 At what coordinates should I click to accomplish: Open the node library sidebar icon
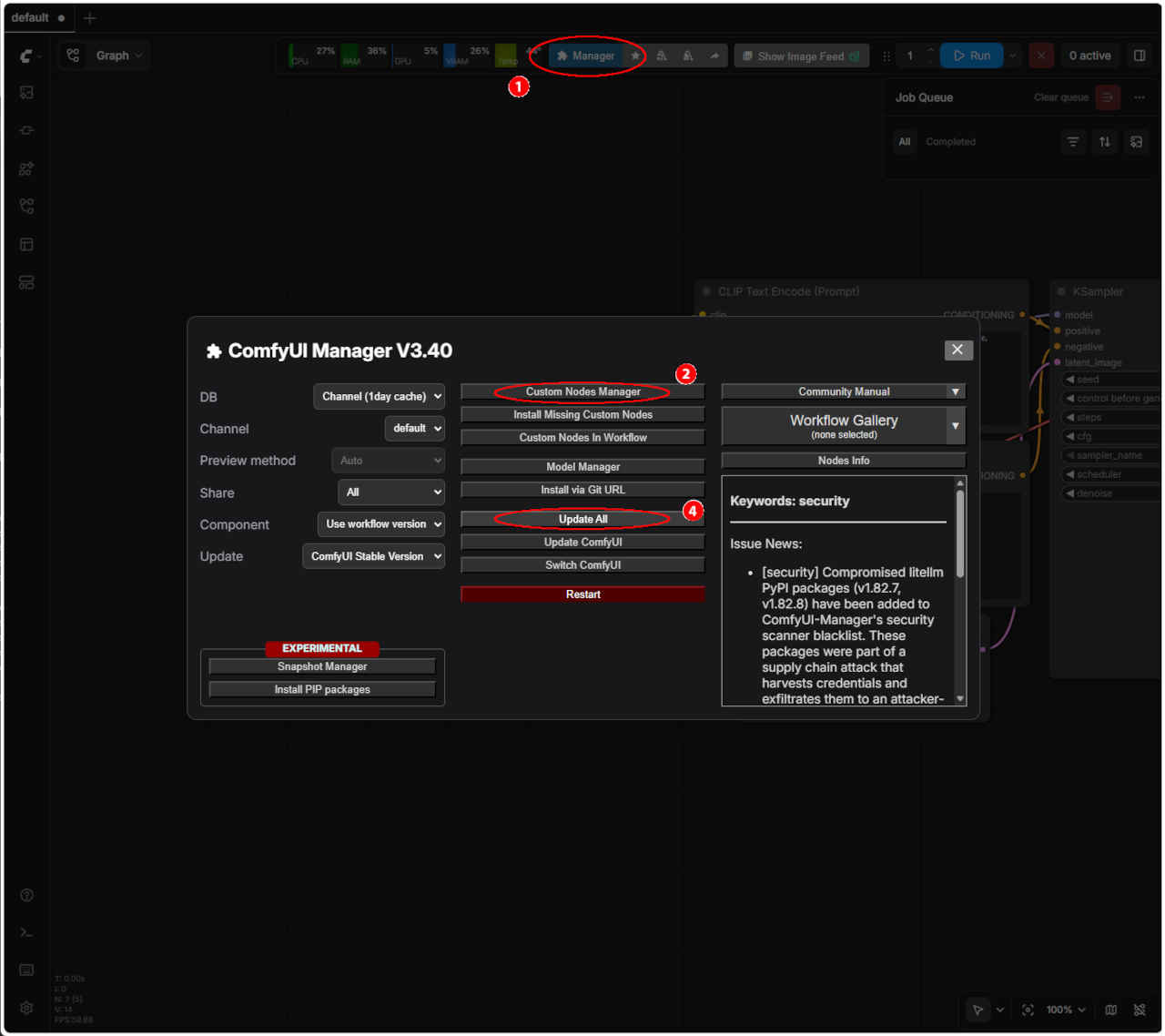[26, 130]
